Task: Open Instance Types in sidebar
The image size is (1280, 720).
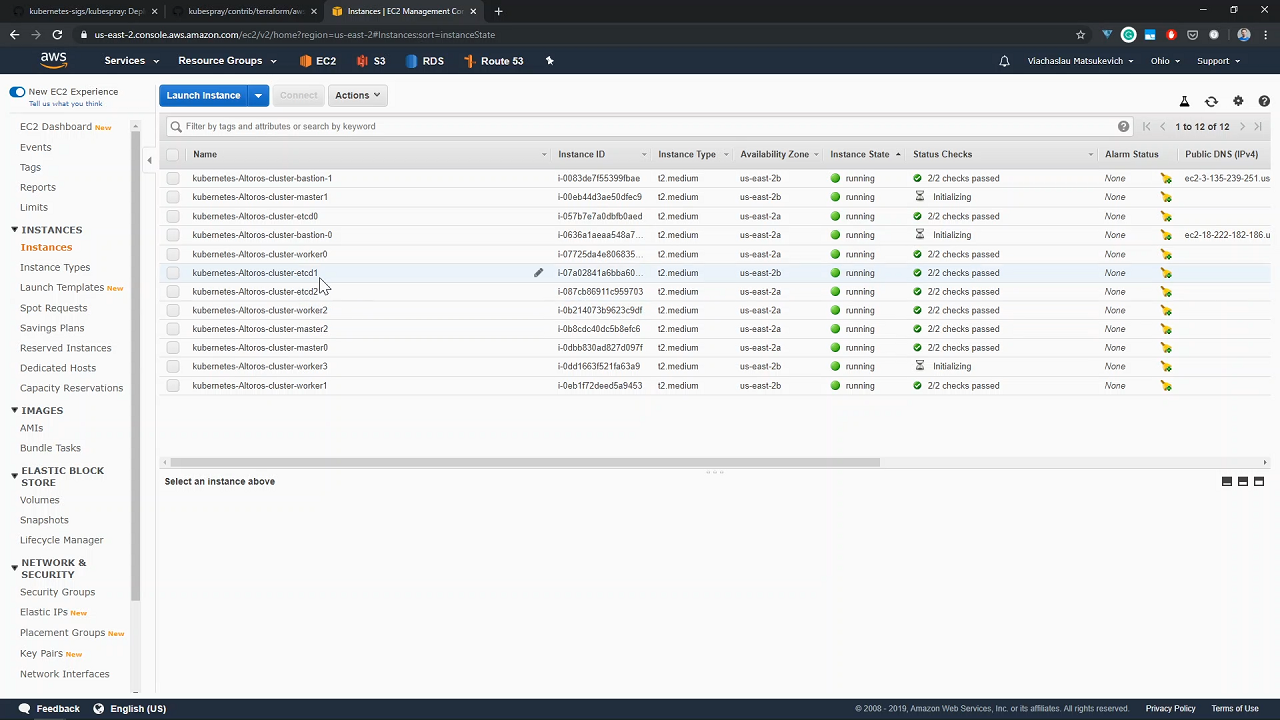Action: (55, 267)
